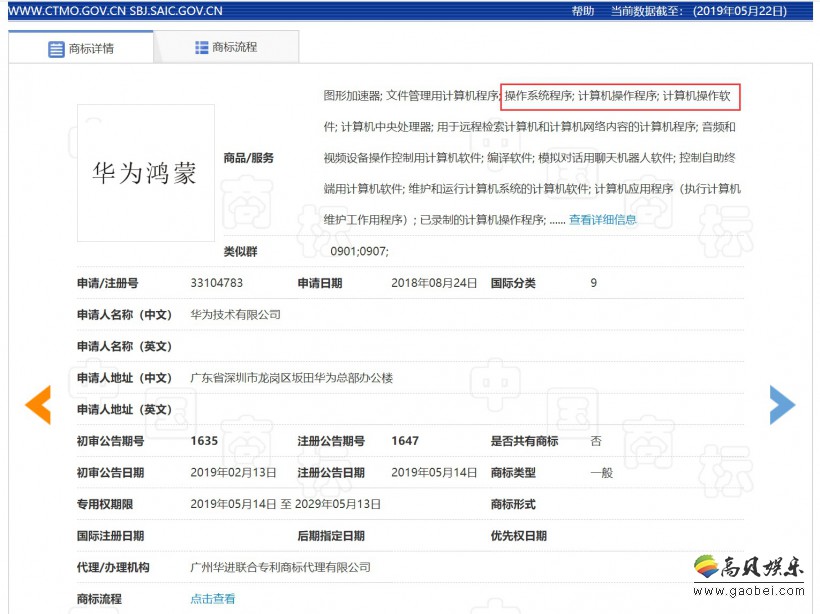This screenshot has height=614, width=820.
Task: Click the www.gaobei.com watermark text
Action: tap(751, 598)
